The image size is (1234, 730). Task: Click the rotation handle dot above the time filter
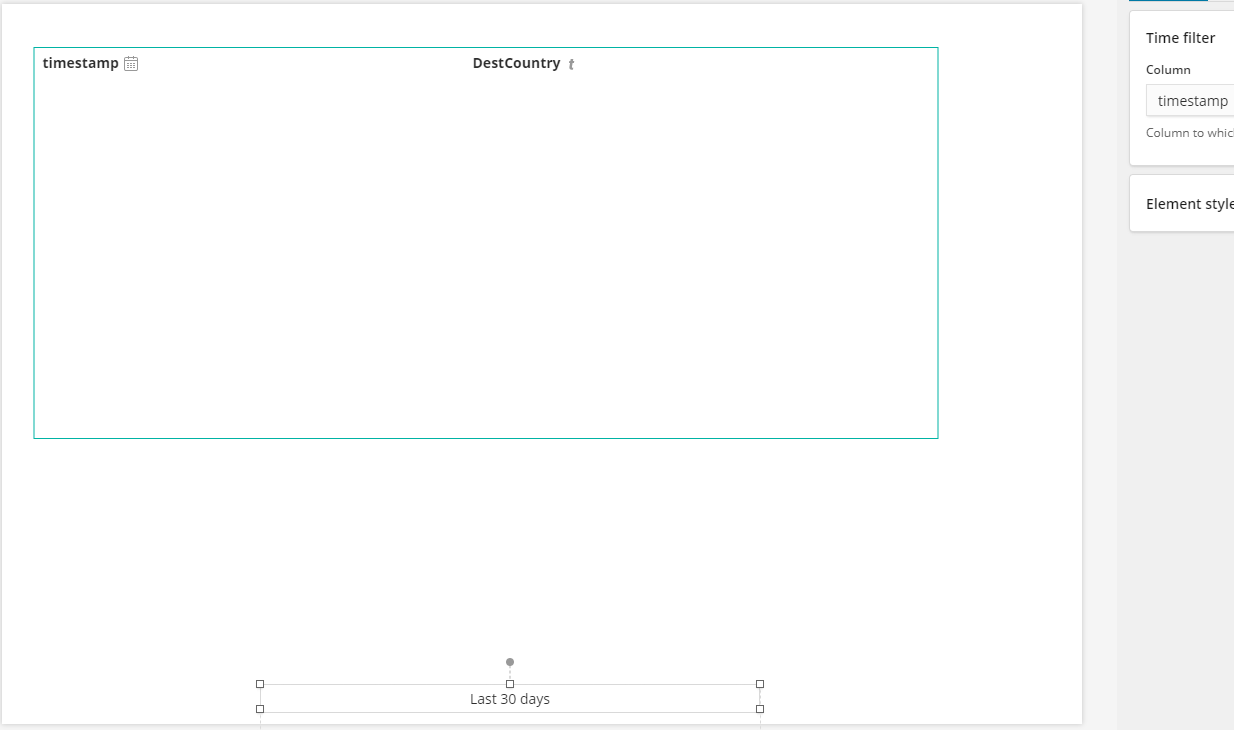pyautogui.click(x=510, y=662)
